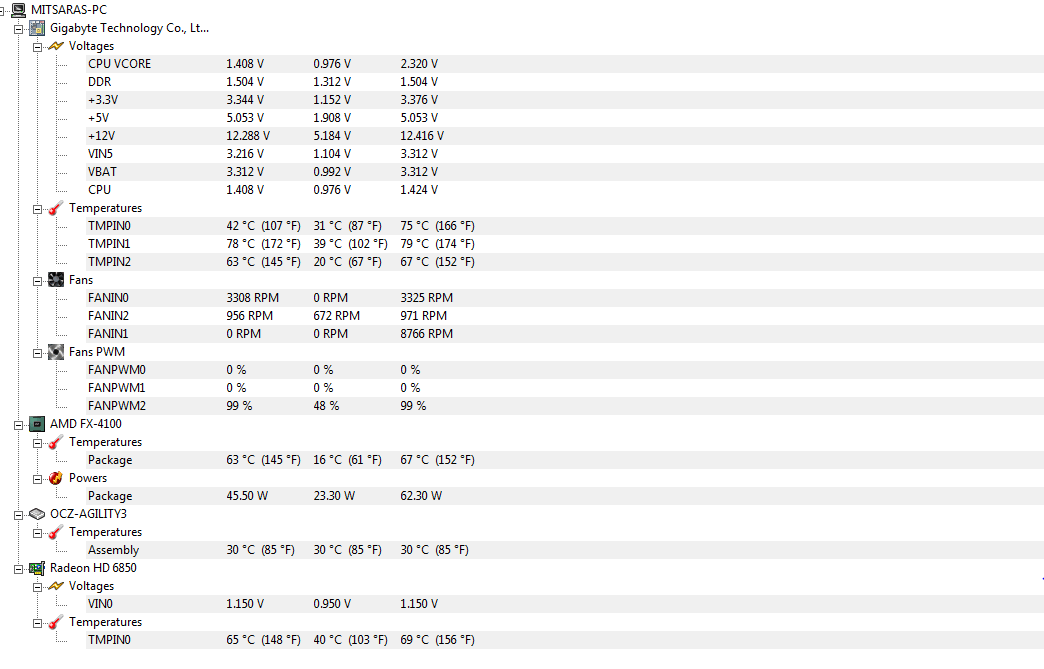1044x669 pixels.
Task: Click the Powers flame icon
Action: click(56, 478)
